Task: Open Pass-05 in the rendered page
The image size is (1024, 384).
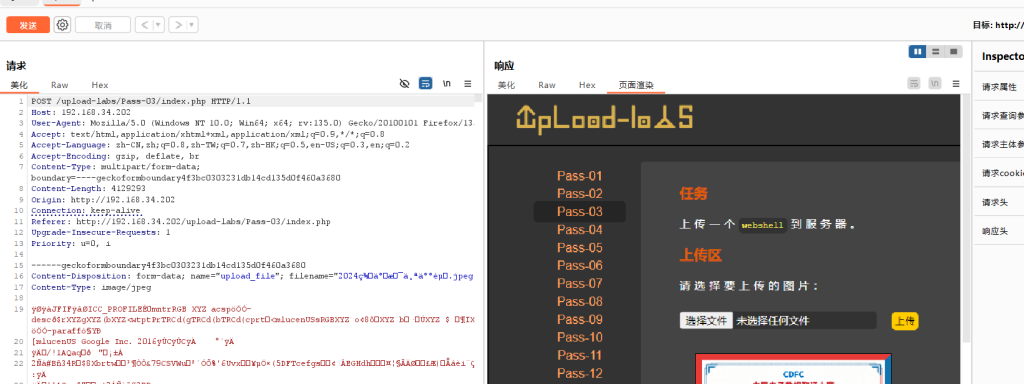Action: (x=579, y=248)
